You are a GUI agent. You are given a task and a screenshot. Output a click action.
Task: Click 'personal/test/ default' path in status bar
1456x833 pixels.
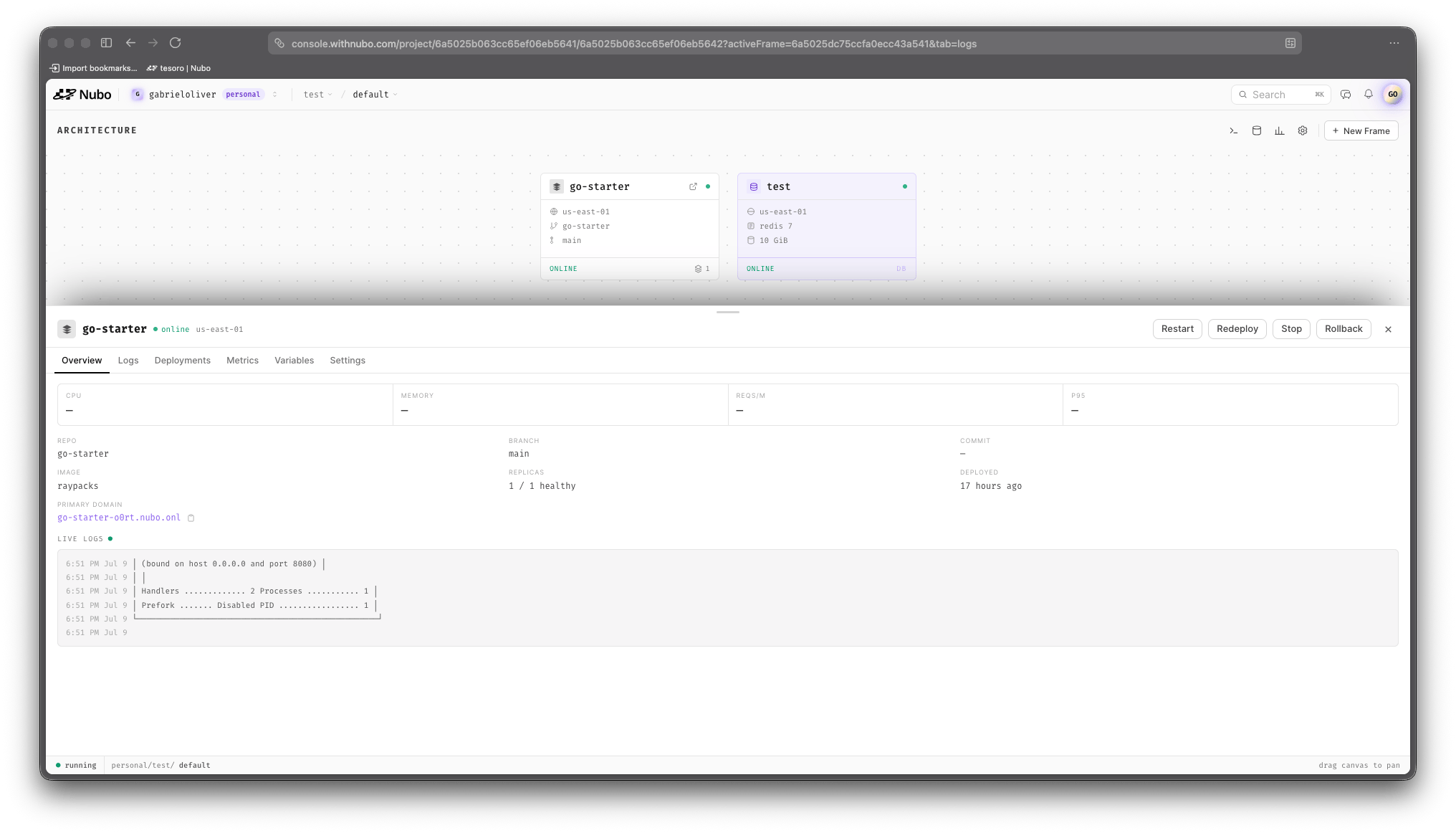(x=161, y=766)
